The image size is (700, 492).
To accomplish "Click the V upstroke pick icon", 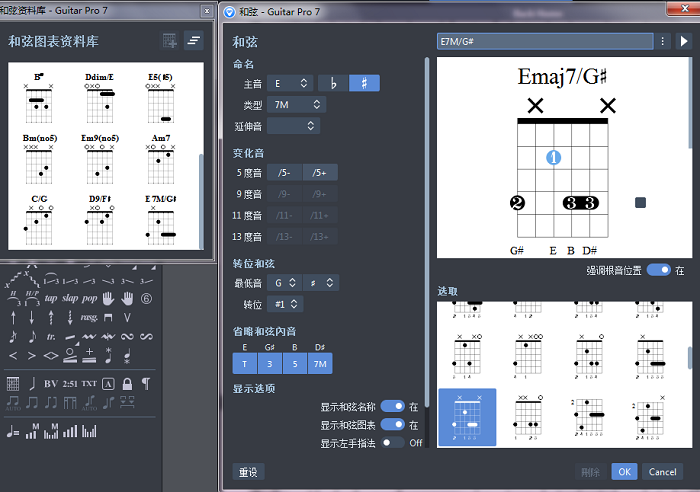I will coord(127,317).
